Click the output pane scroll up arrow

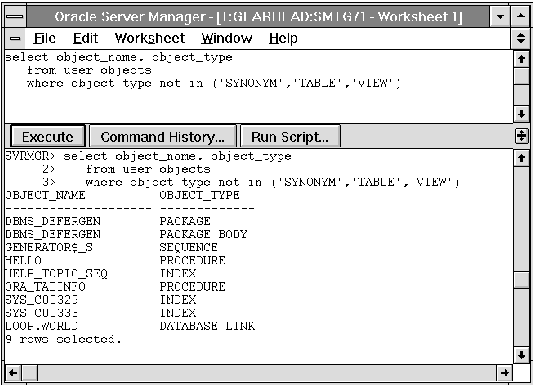tap(521, 158)
